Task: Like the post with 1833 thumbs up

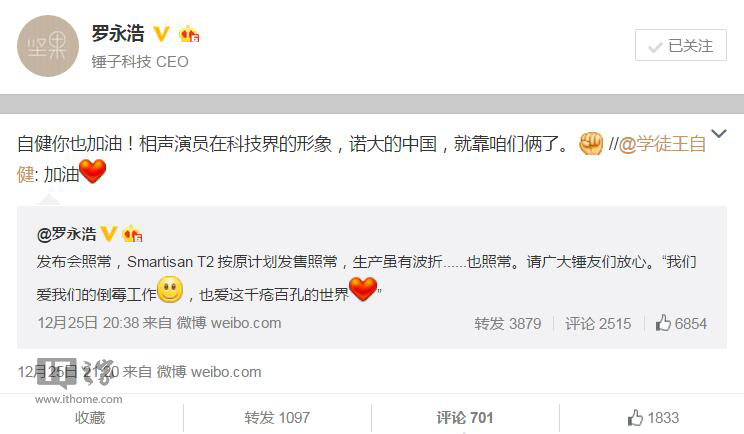Action: (x=653, y=418)
